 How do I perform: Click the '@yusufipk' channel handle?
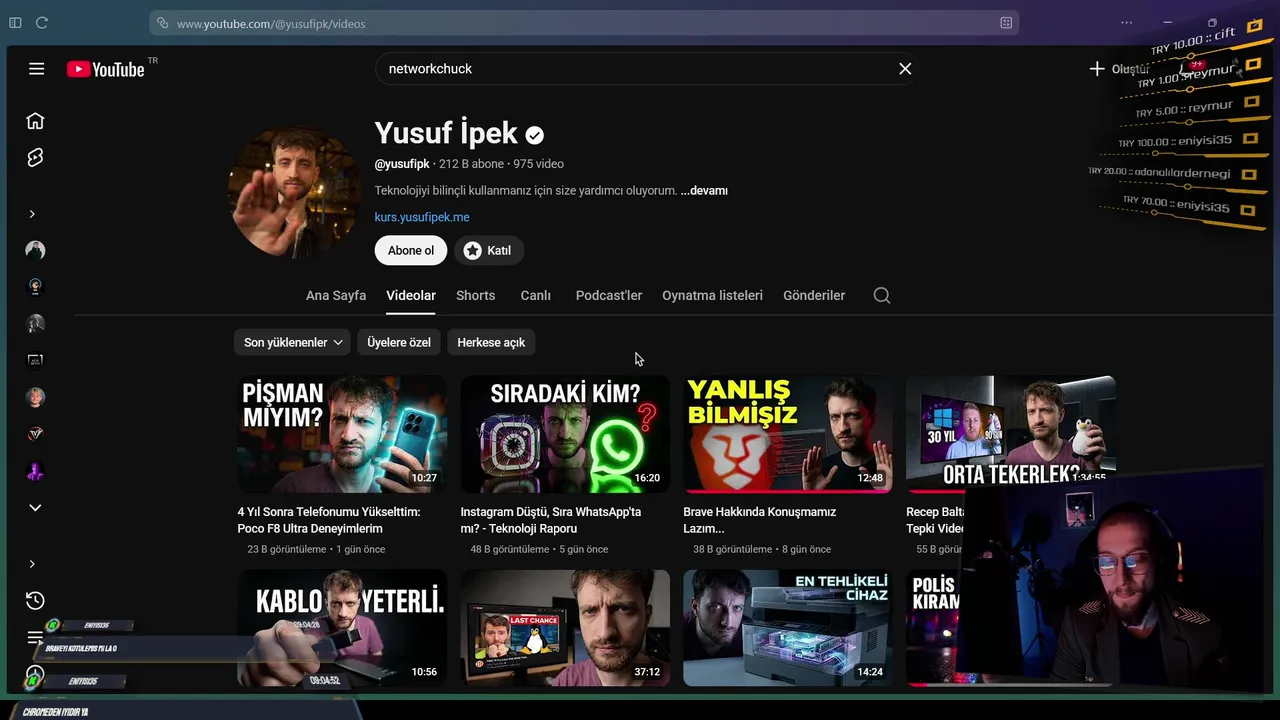(x=402, y=164)
